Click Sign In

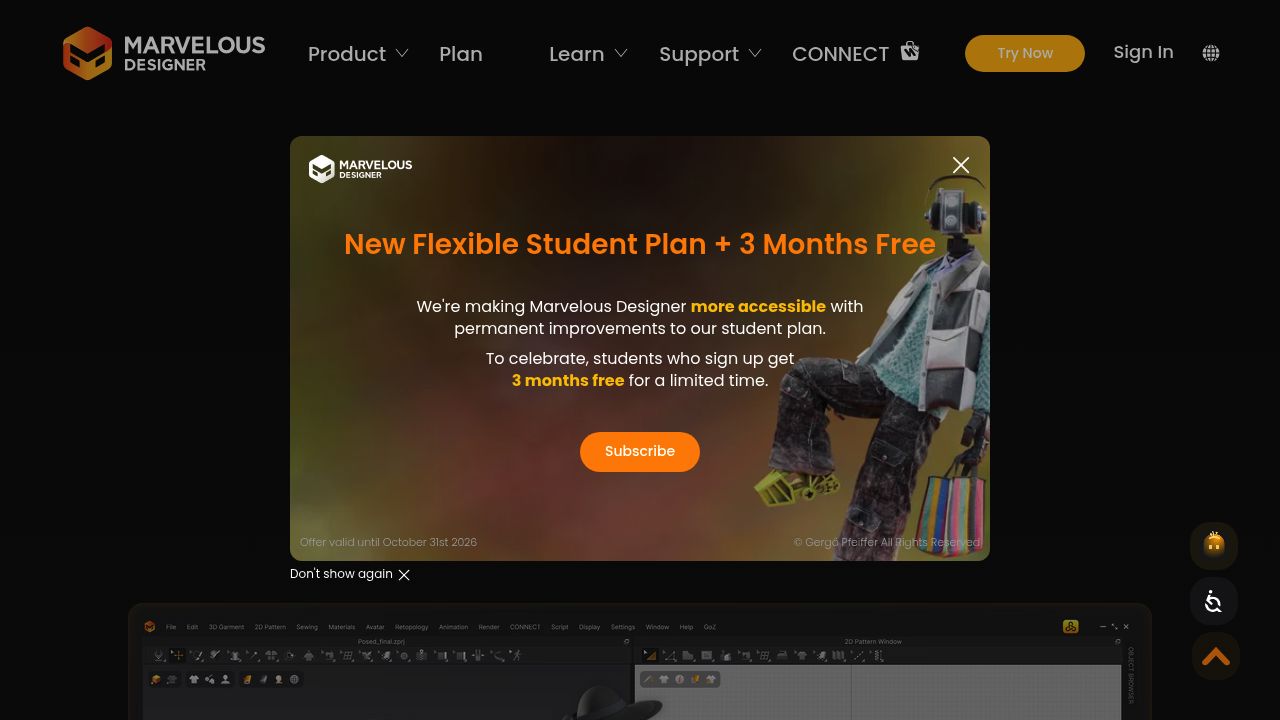pyautogui.click(x=1143, y=52)
